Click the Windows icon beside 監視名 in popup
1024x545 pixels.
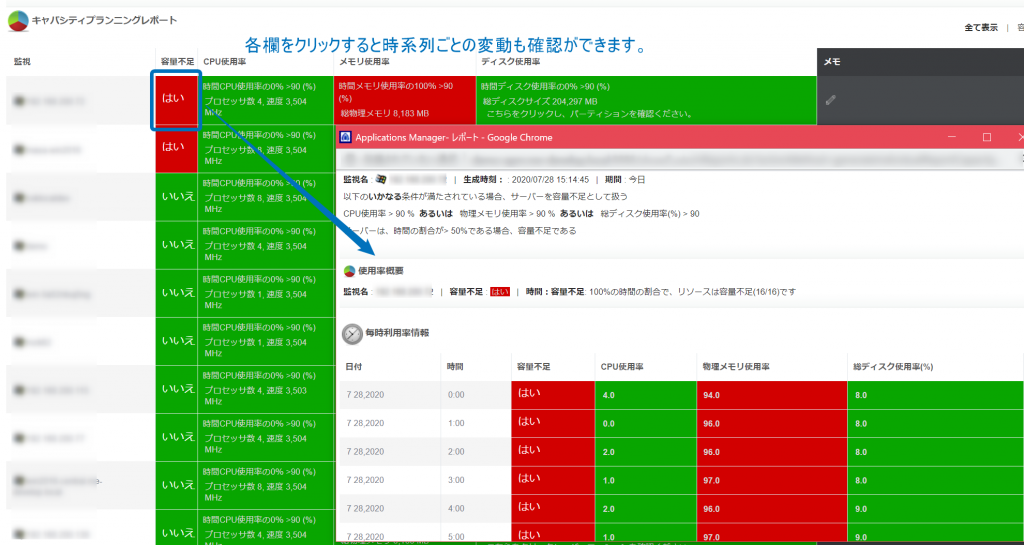click(x=379, y=179)
